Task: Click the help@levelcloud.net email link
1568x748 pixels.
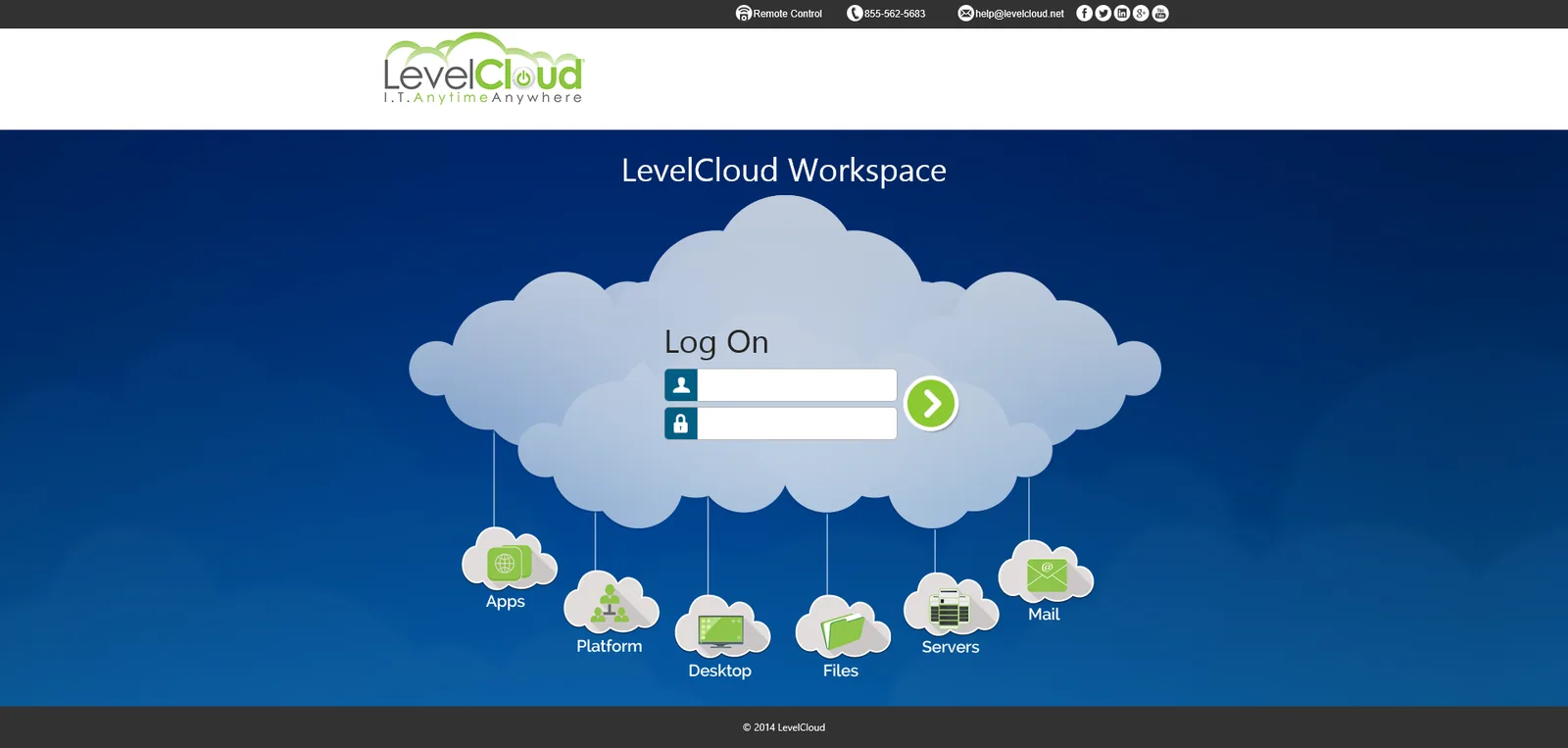Action: [x=1010, y=14]
